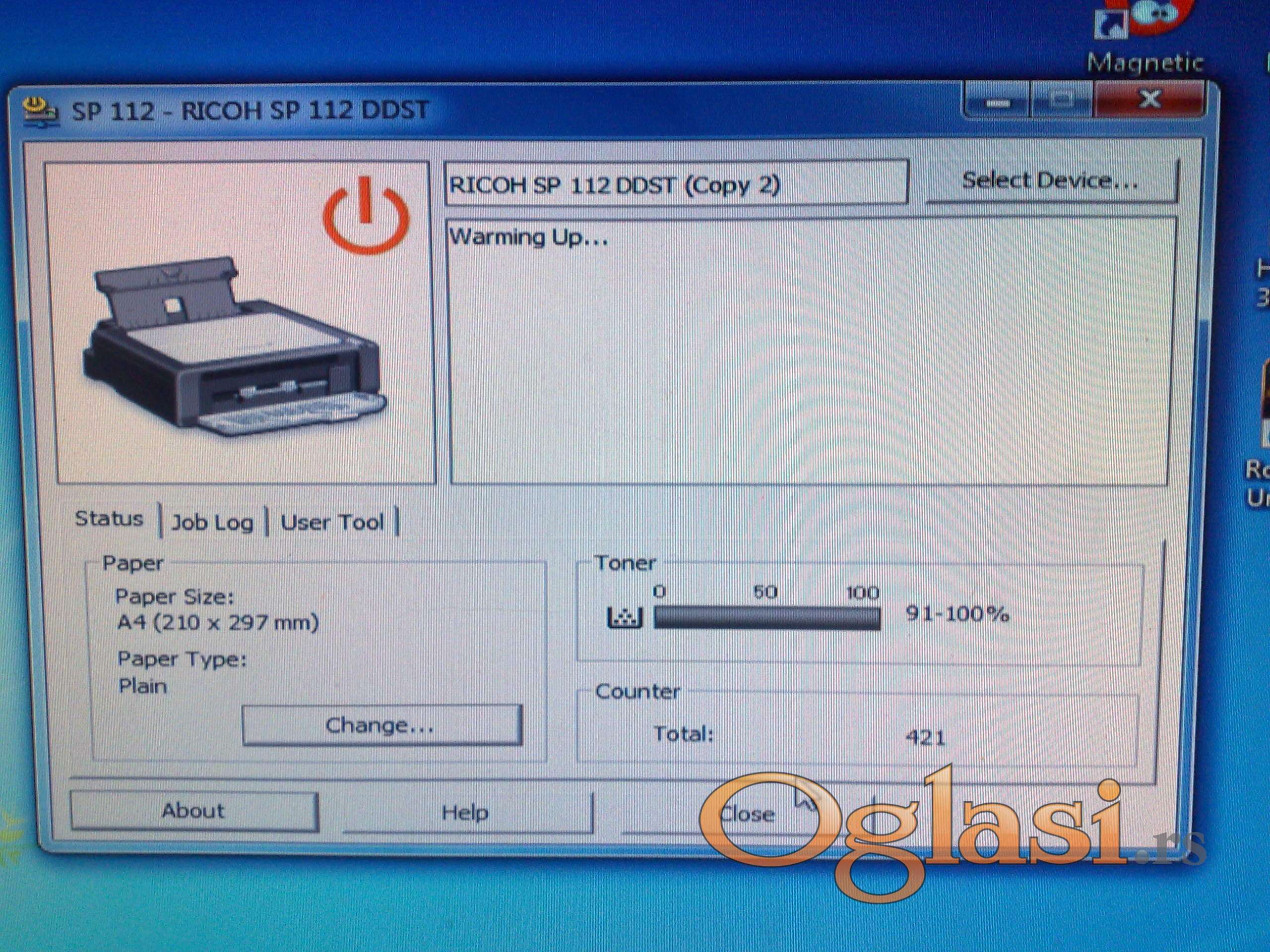
Task: Click the Select Device... button
Action: point(1051,181)
